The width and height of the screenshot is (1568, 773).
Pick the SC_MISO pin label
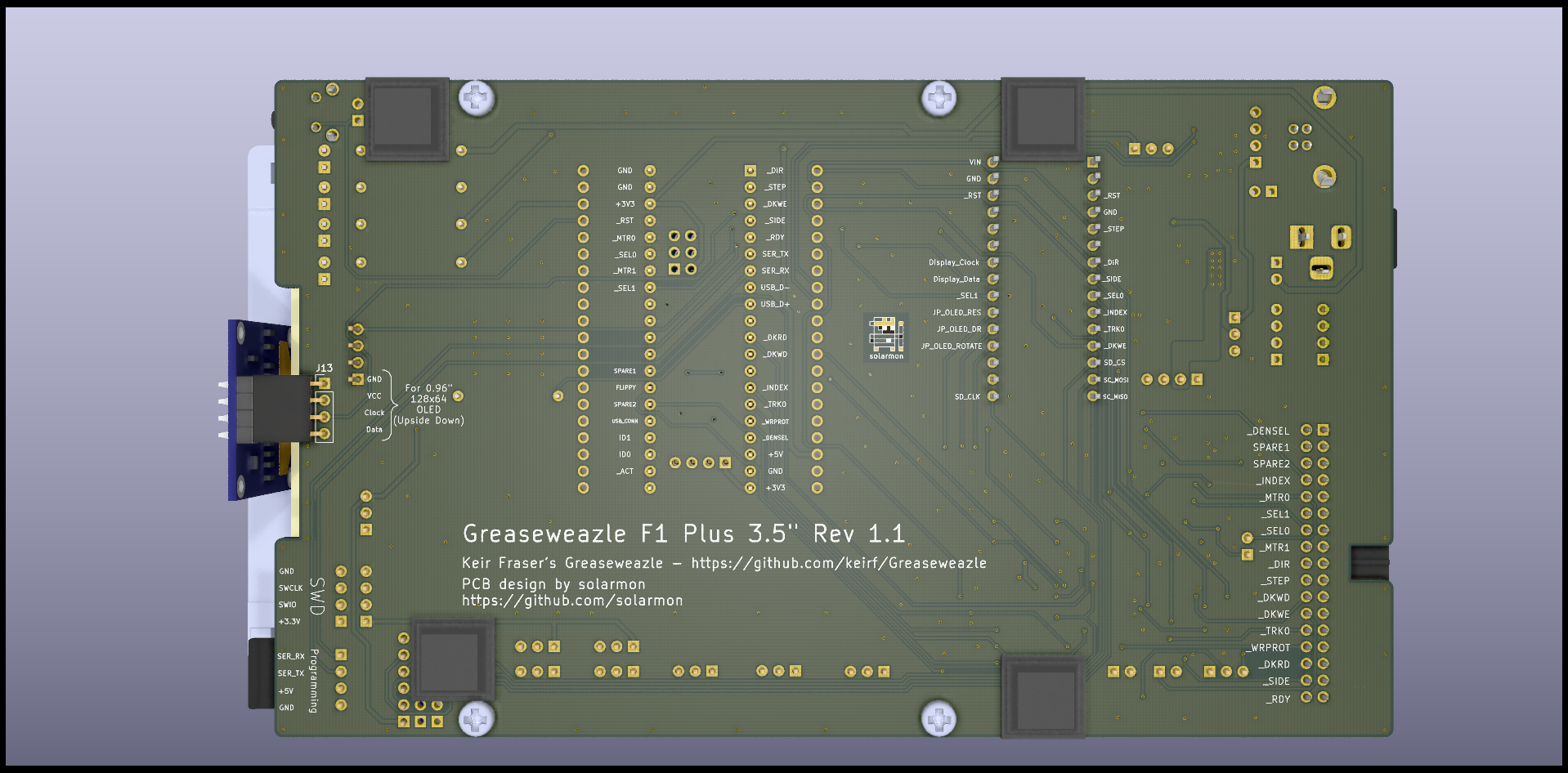1115,397
